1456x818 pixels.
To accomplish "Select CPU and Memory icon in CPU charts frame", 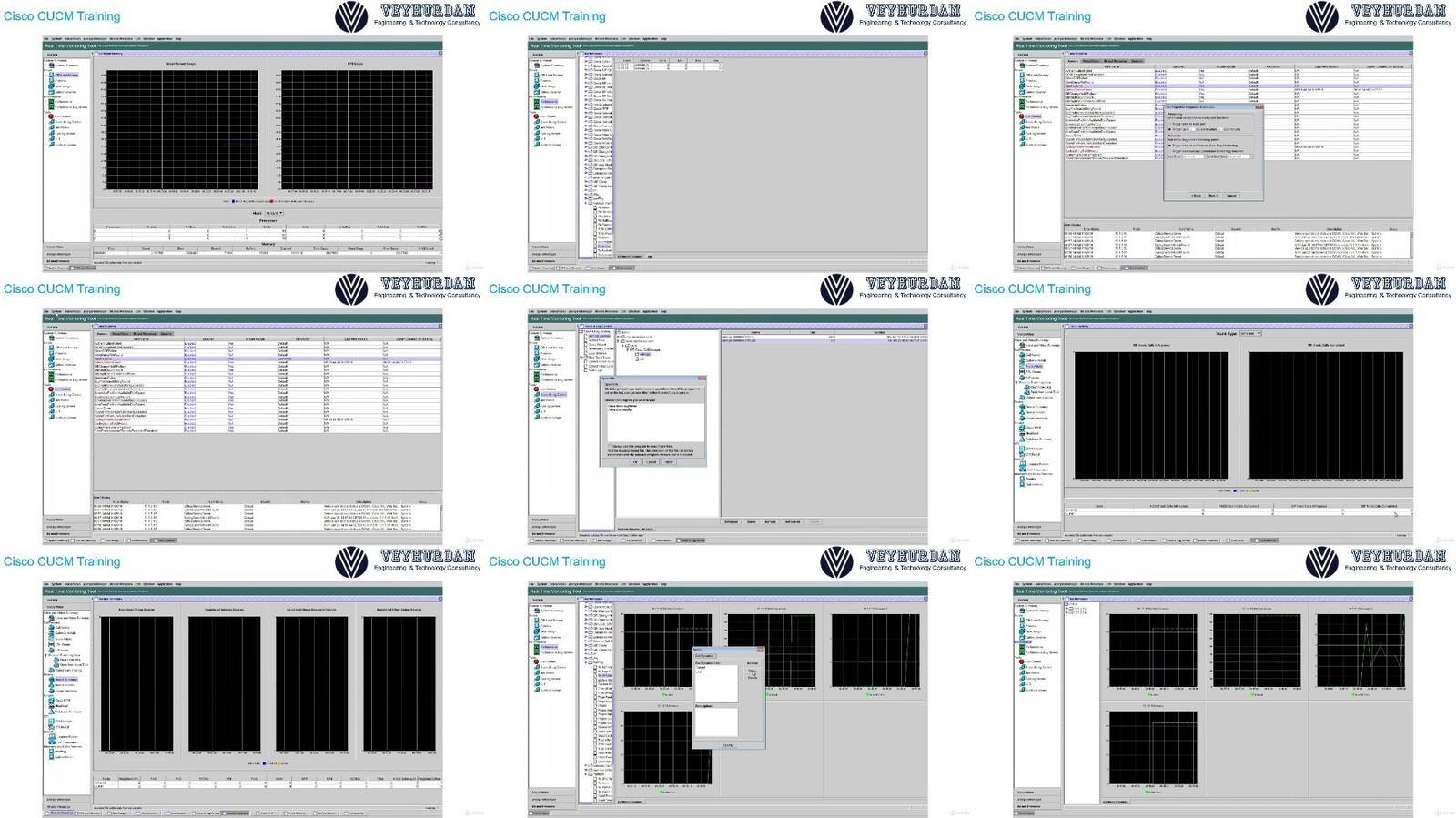I will [52, 75].
